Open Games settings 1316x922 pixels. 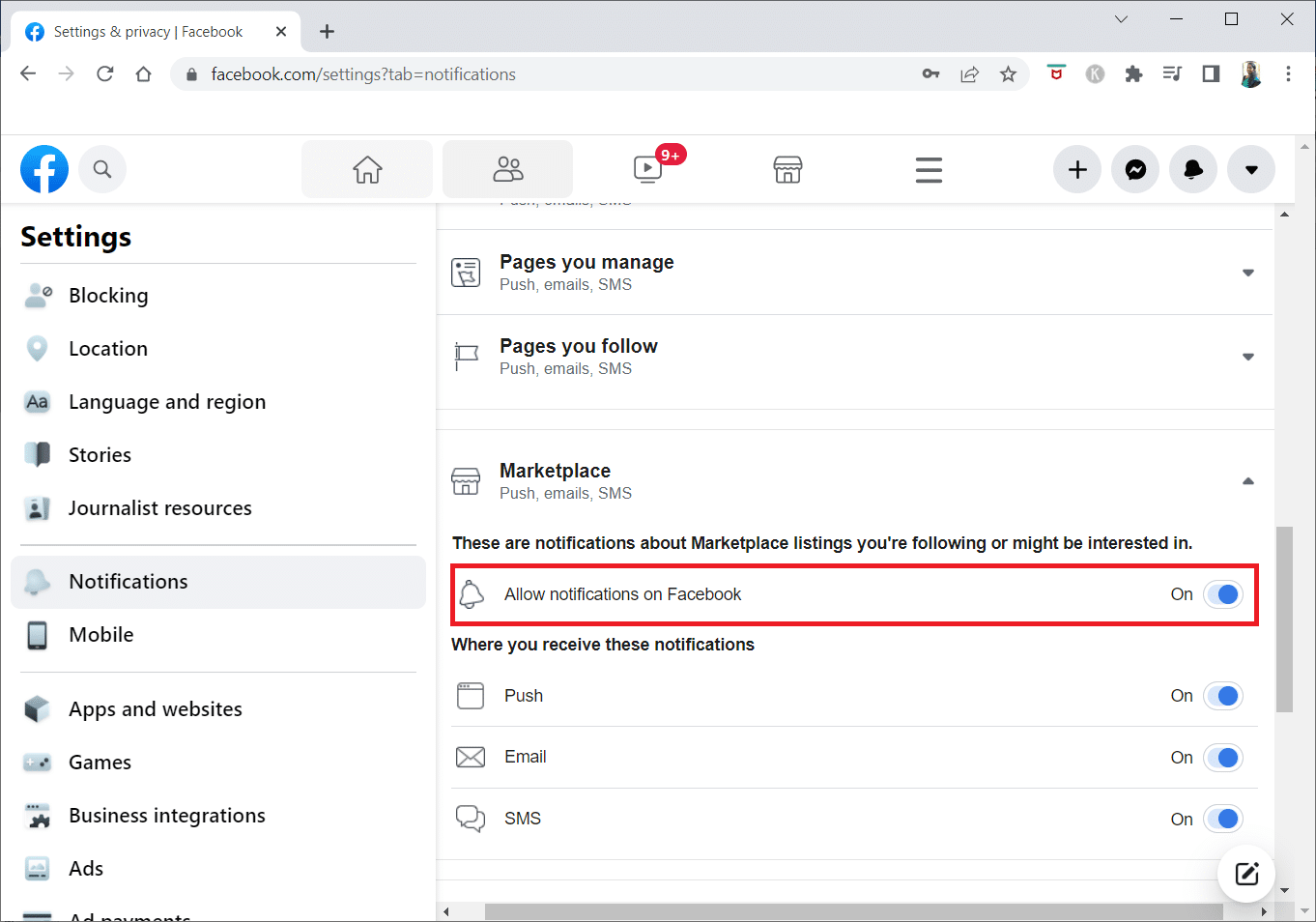[218, 763]
